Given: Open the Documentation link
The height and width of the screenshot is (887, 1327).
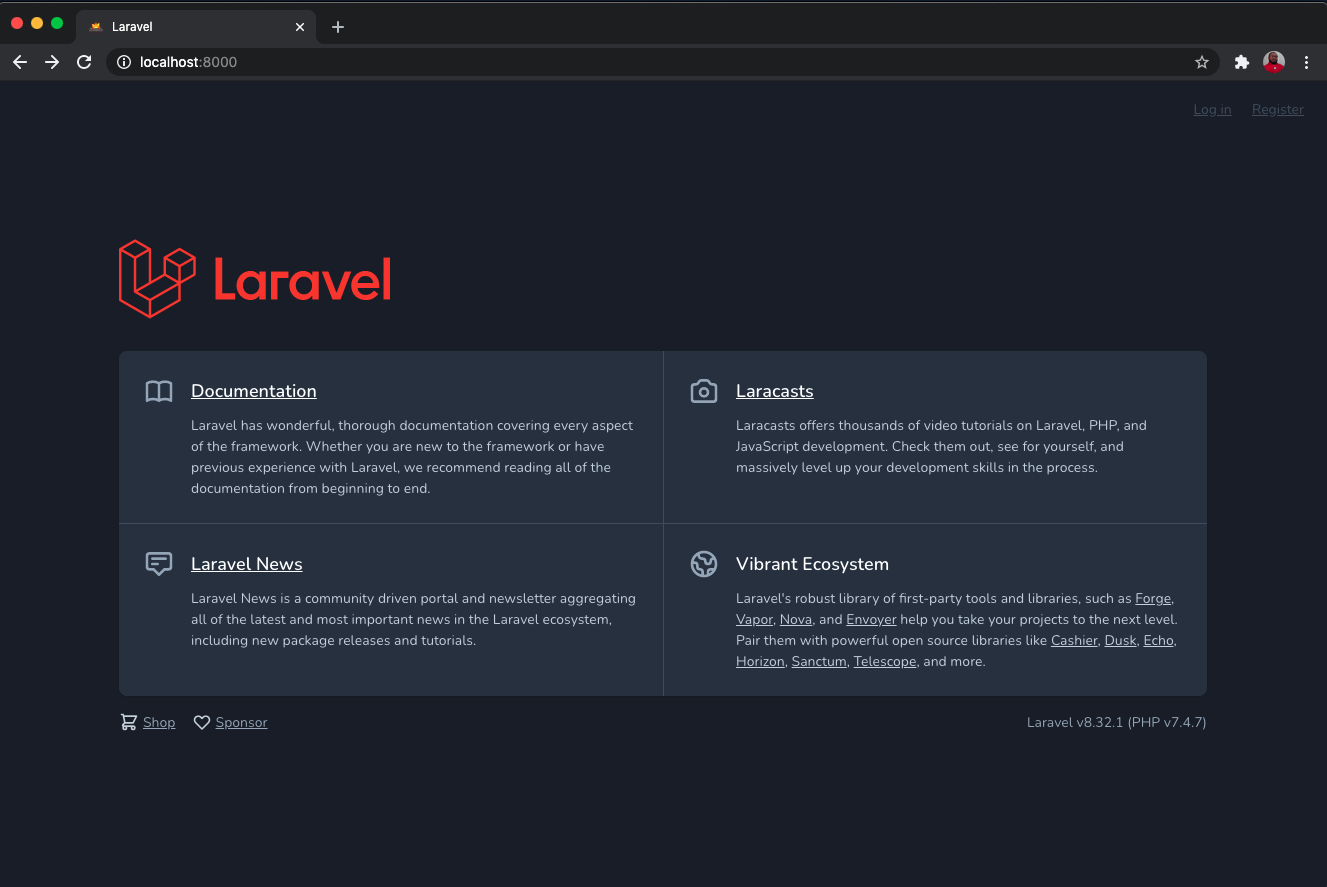Looking at the screenshot, I should 254,391.
